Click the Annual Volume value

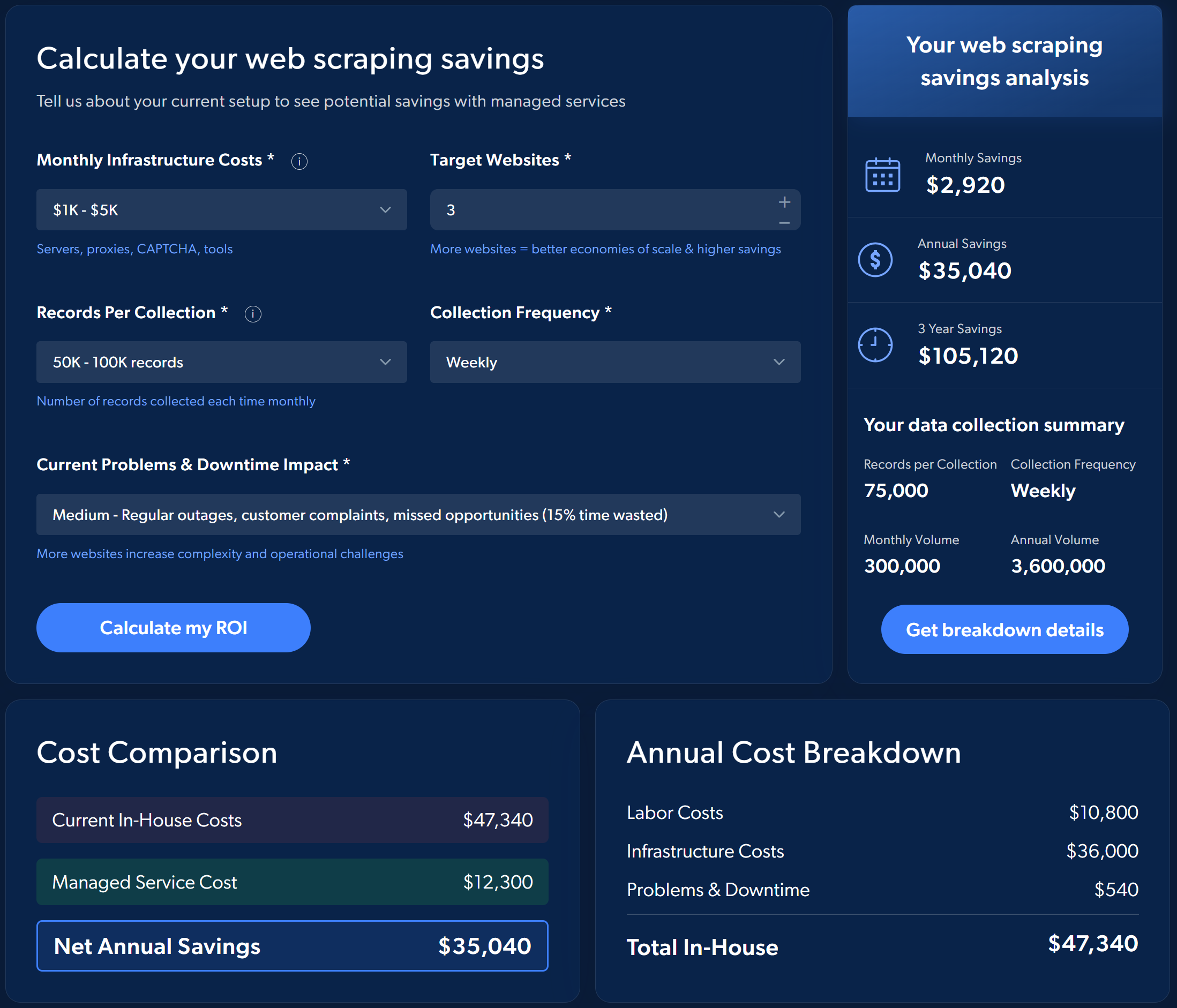[x=1058, y=566]
